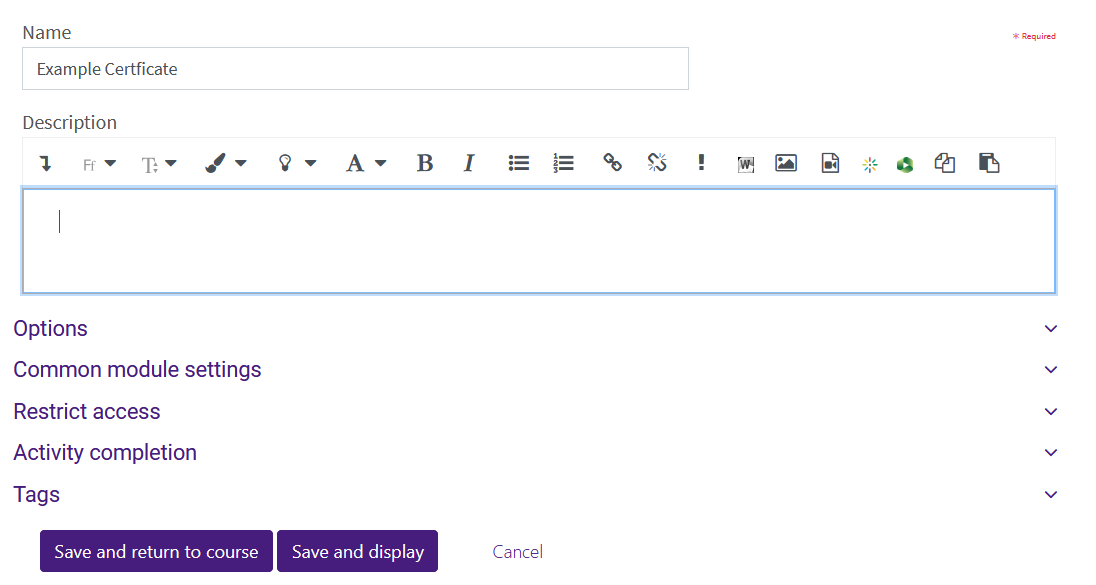1096x585 pixels.
Task: Remove a link with the Unlink tool
Action: tap(656, 162)
